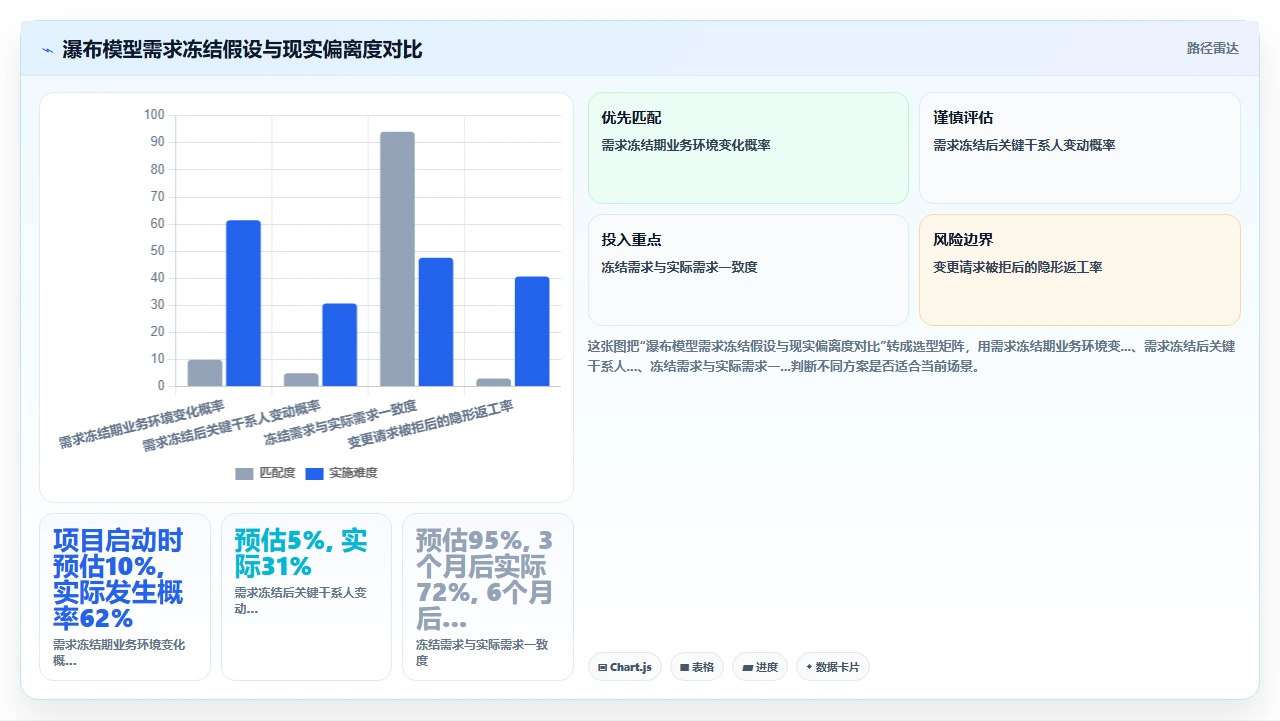Click the Chart.js tag icon

pos(602,667)
